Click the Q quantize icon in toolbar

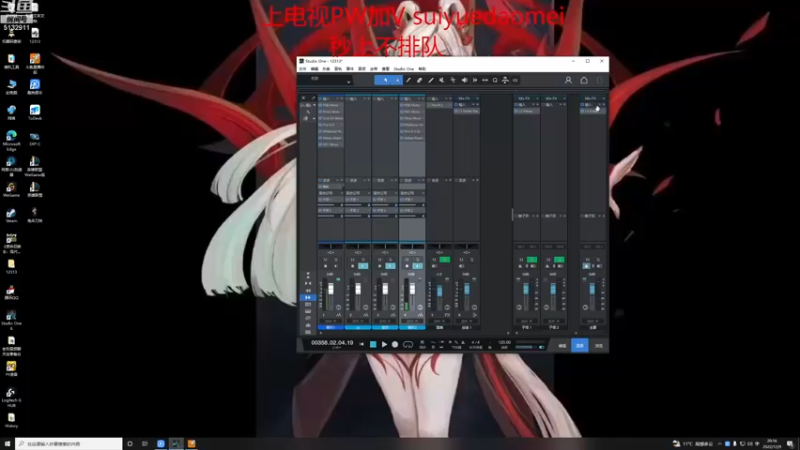[495, 80]
